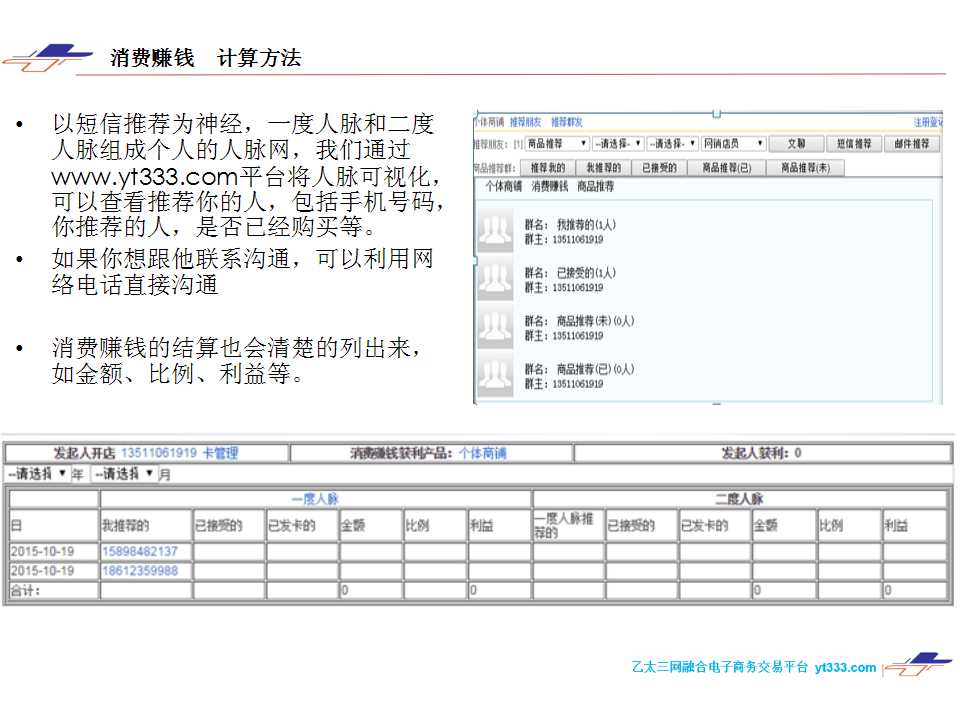Click the 一度人脉推荐的 column header
Viewport: 960px width, 720px height.
[567, 525]
